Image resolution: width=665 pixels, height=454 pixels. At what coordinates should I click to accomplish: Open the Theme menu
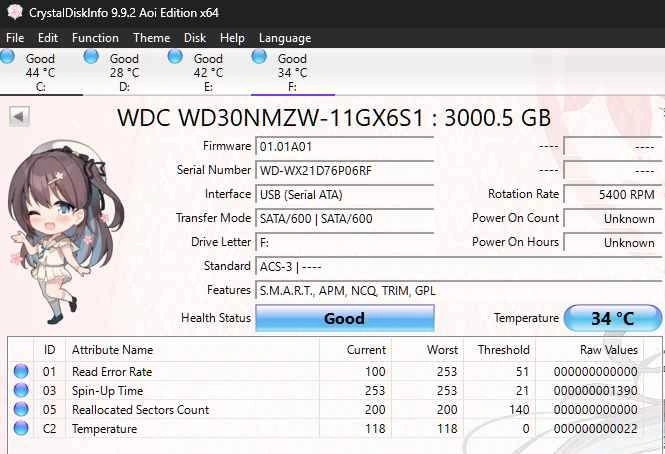pyautogui.click(x=151, y=38)
